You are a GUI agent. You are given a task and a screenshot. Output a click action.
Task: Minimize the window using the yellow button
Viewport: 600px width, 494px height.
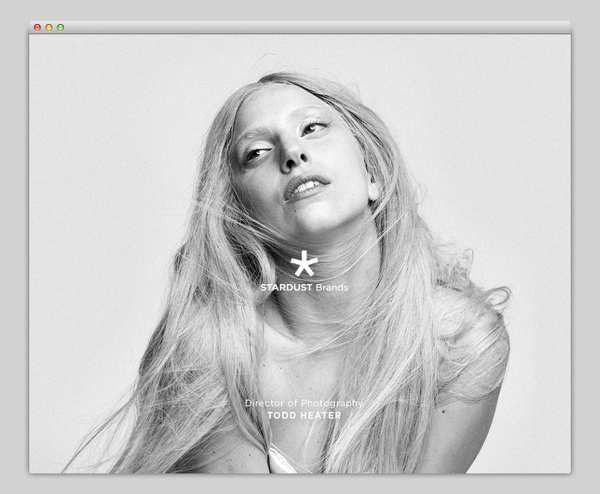(49, 27)
